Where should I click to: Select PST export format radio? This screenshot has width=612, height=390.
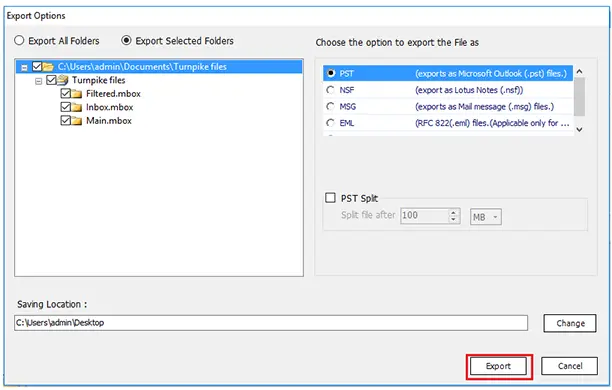click(x=331, y=73)
